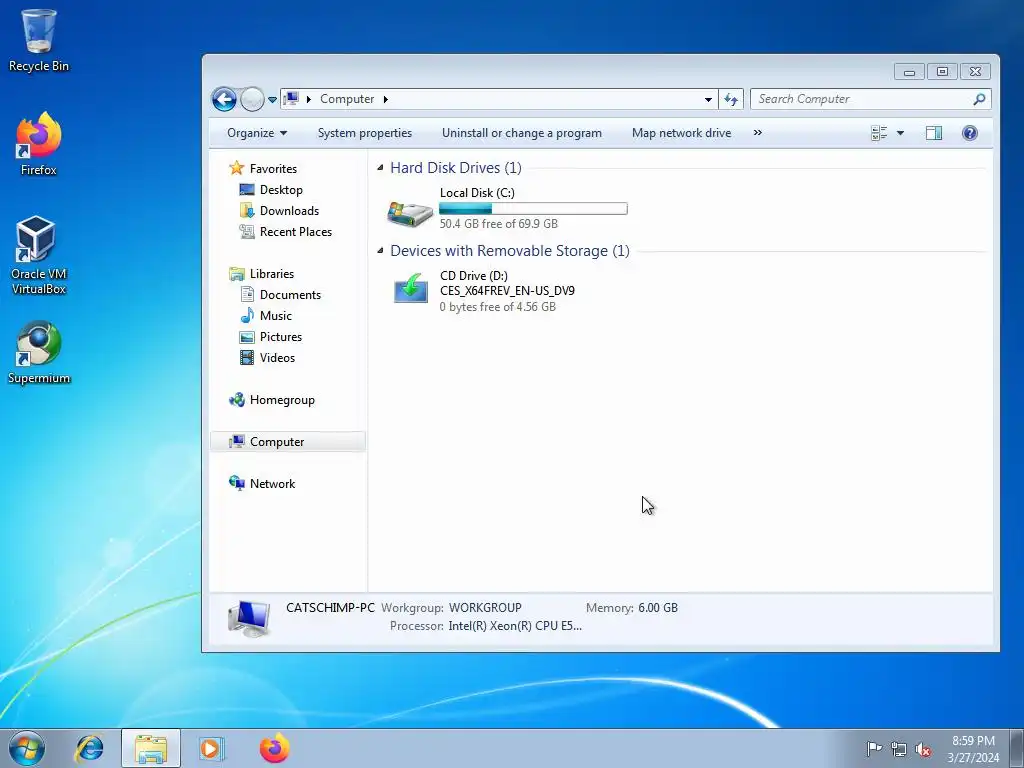Image resolution: width=1024 pixels, height=768 pixels.
Task: Click CATSCHIMP-PC name in details pane
Action: coord(330,607)
